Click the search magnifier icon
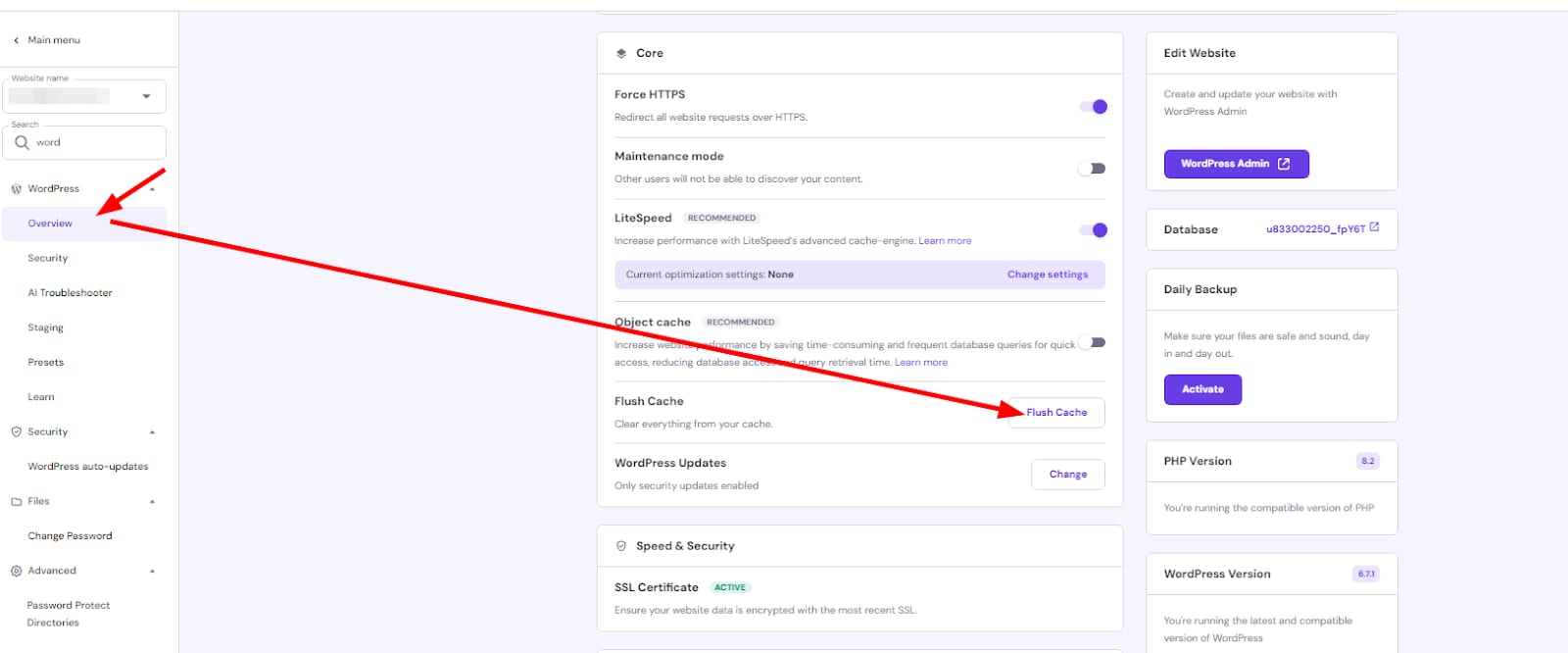This screenshot has width=1568, height=653. (22, 143)
